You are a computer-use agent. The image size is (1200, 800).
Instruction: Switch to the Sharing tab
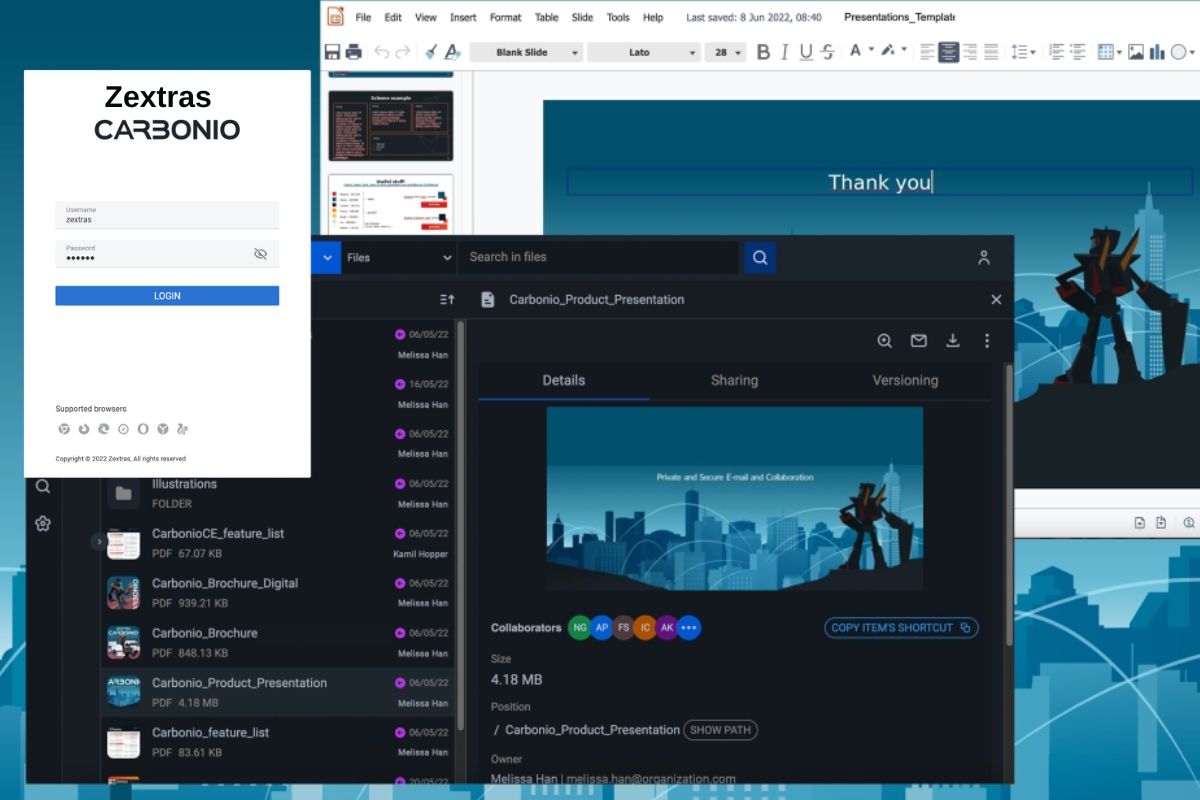pyautogui.click(x=734, y=380)
